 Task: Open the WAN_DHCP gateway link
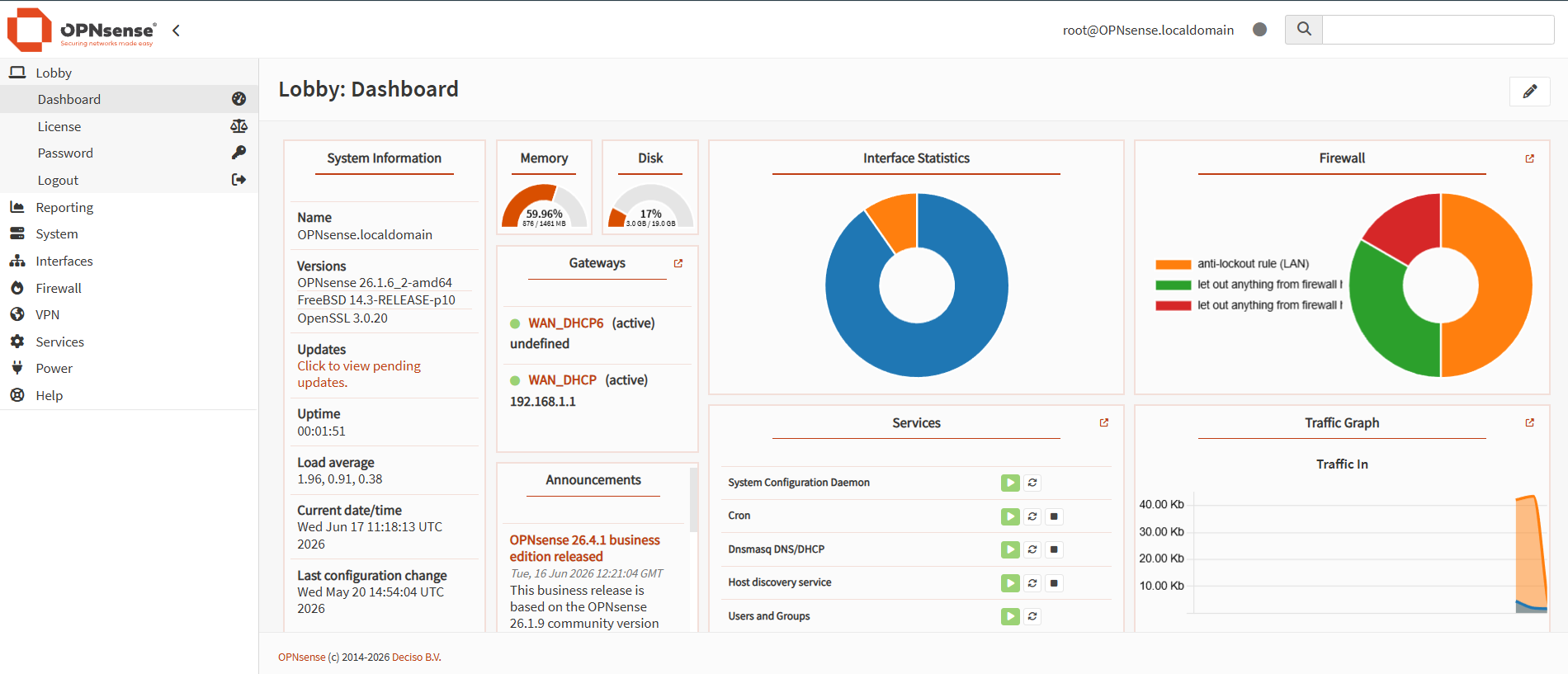562,380
